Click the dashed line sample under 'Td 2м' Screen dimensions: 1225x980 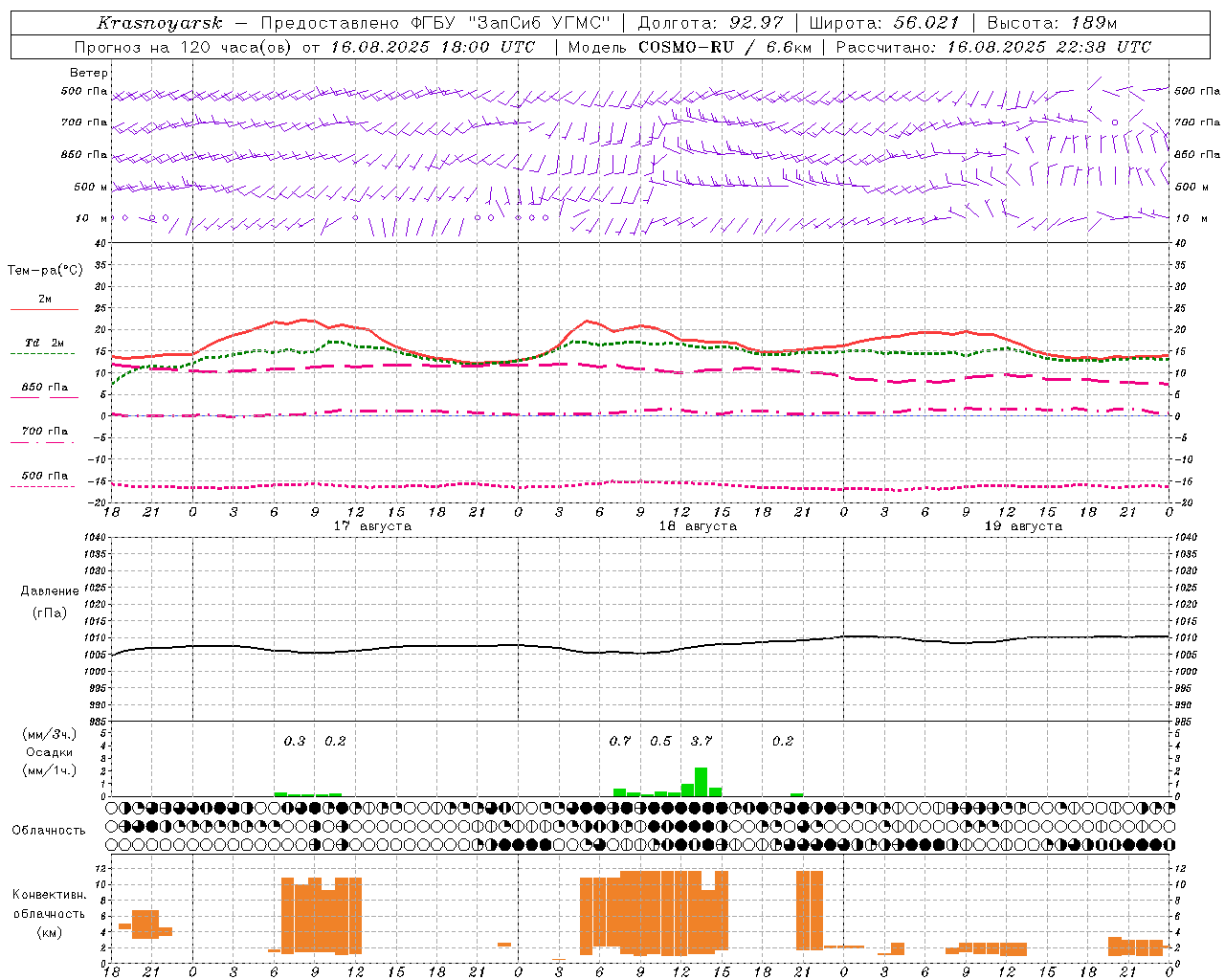click(x=43, y=353)
